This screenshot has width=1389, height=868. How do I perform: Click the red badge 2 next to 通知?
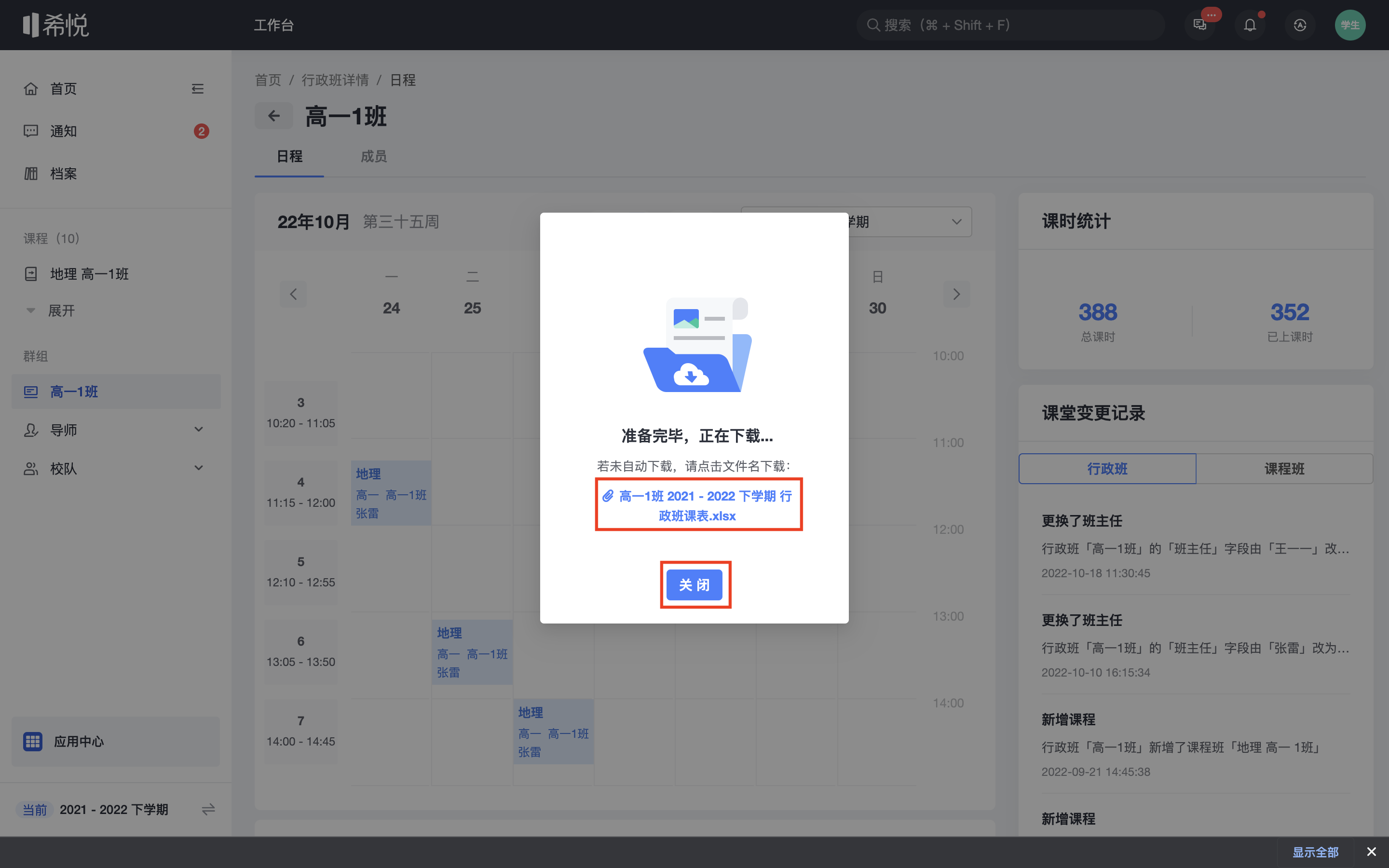(201, 132)
